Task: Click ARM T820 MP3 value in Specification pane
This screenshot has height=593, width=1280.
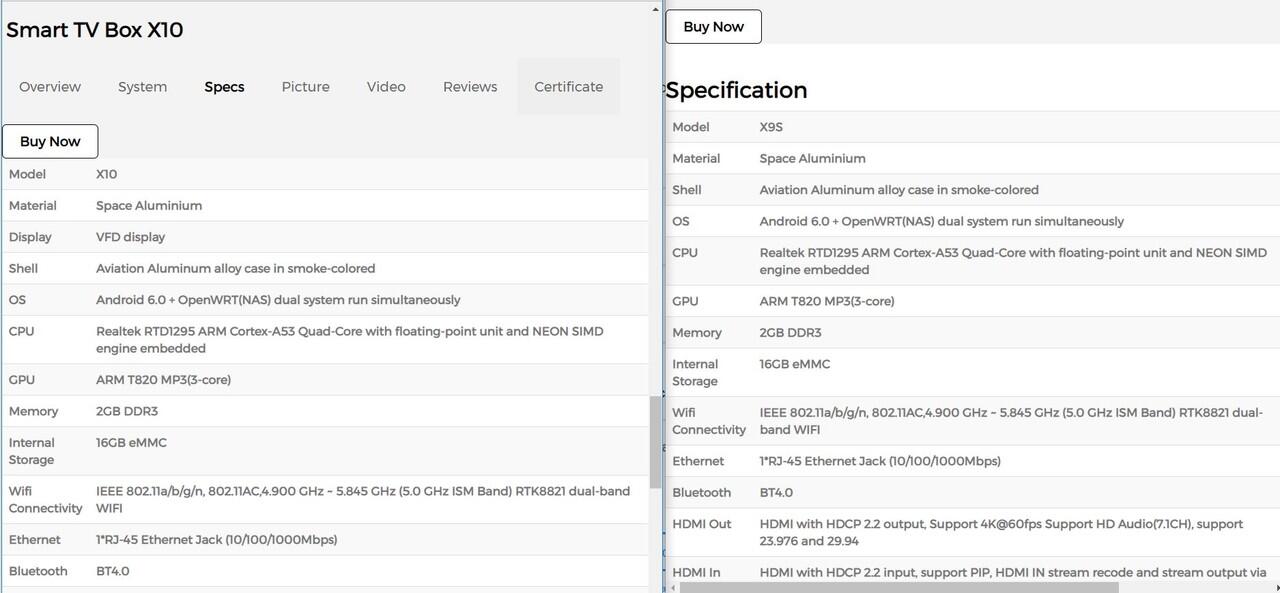Action: pos(827,301)
